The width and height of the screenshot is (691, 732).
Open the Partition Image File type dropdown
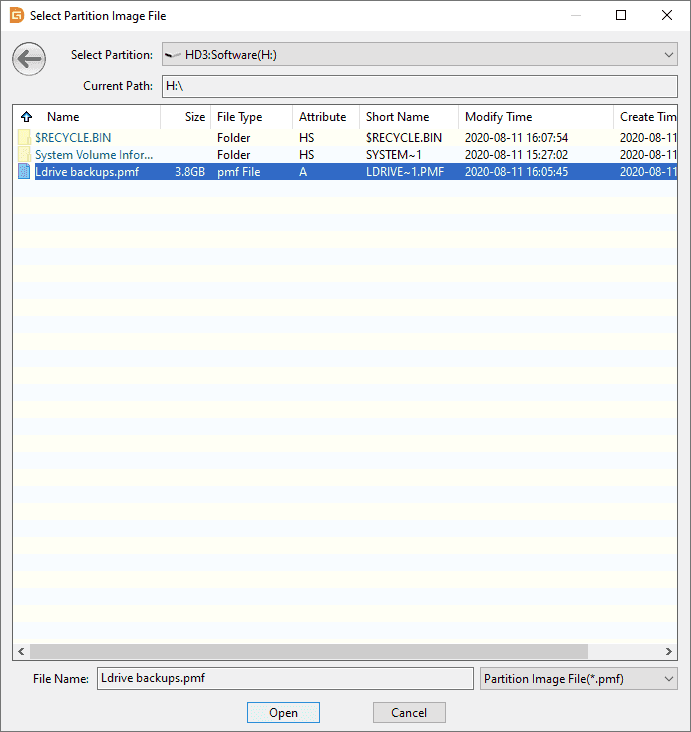pos(668,679)
